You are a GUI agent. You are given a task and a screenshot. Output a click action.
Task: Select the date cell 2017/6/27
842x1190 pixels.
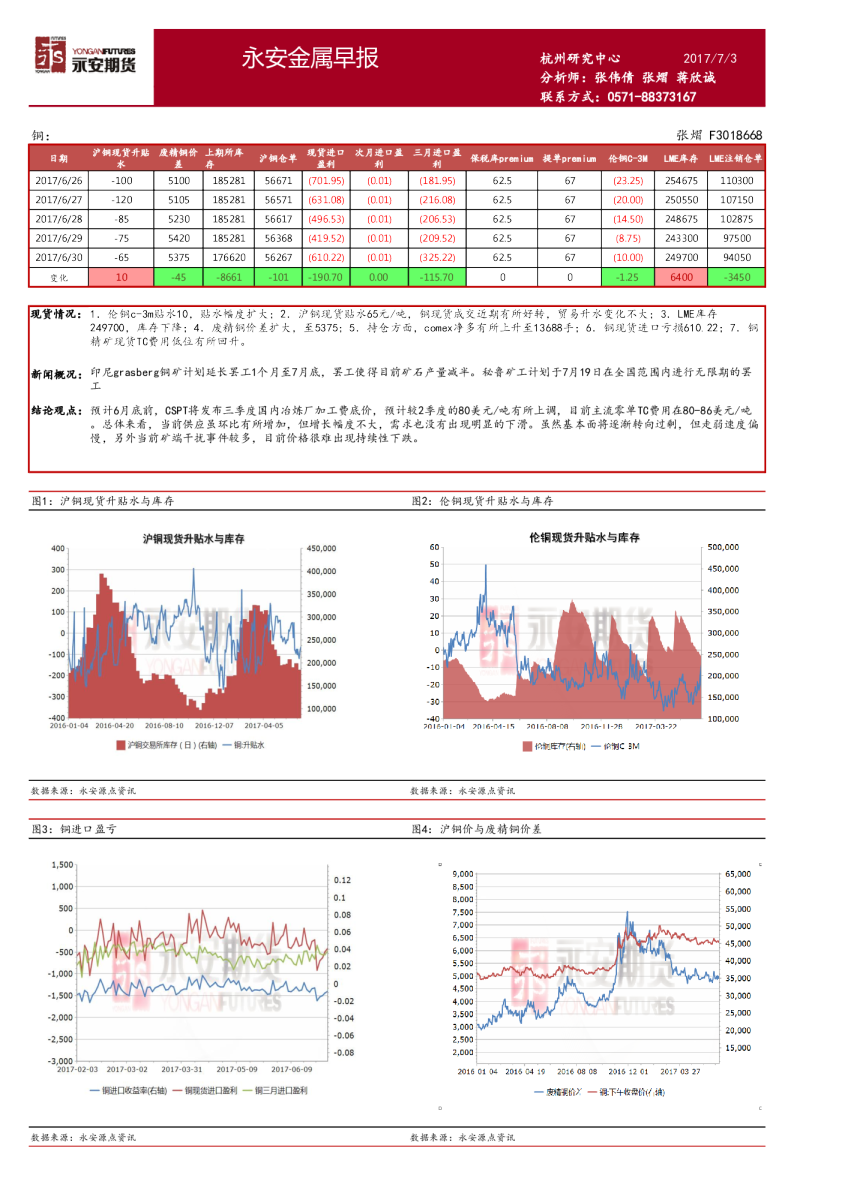click(x=58, y=200)
